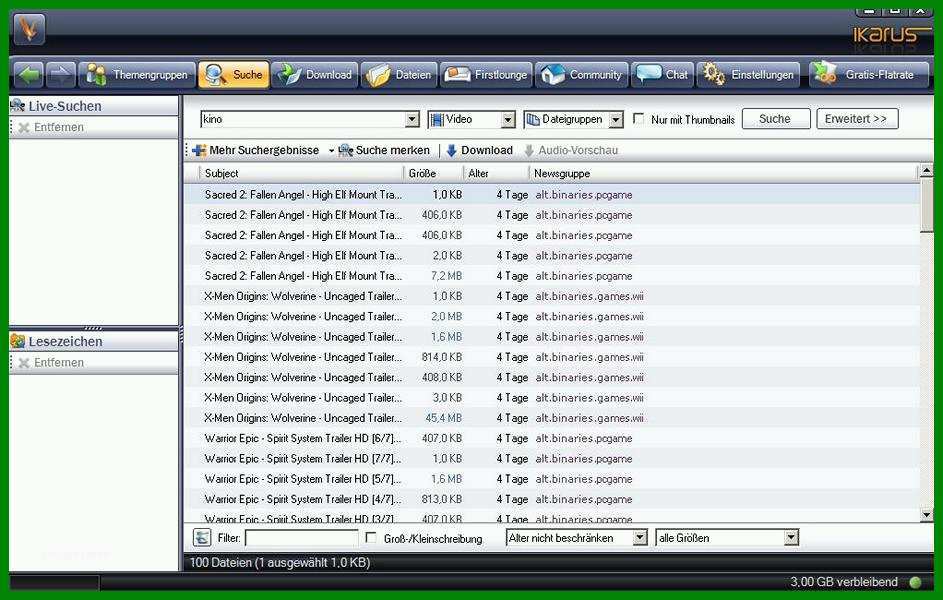
Task: Click the Live-Suchen panel header icon
Action: tap(17, 106)
